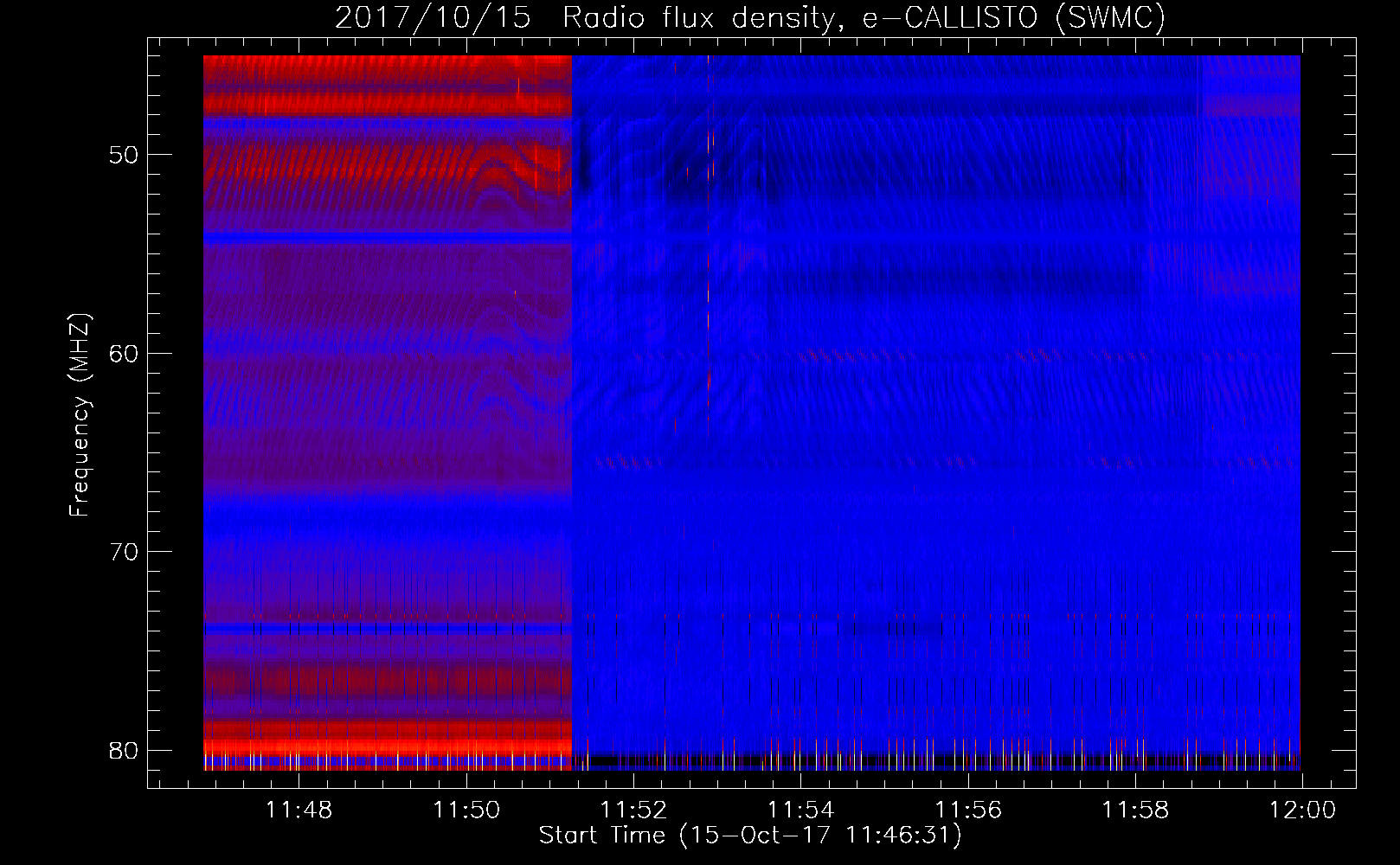Click the 60 frequency tick label
Screen dimensions: 1400x865
point(124,354)
